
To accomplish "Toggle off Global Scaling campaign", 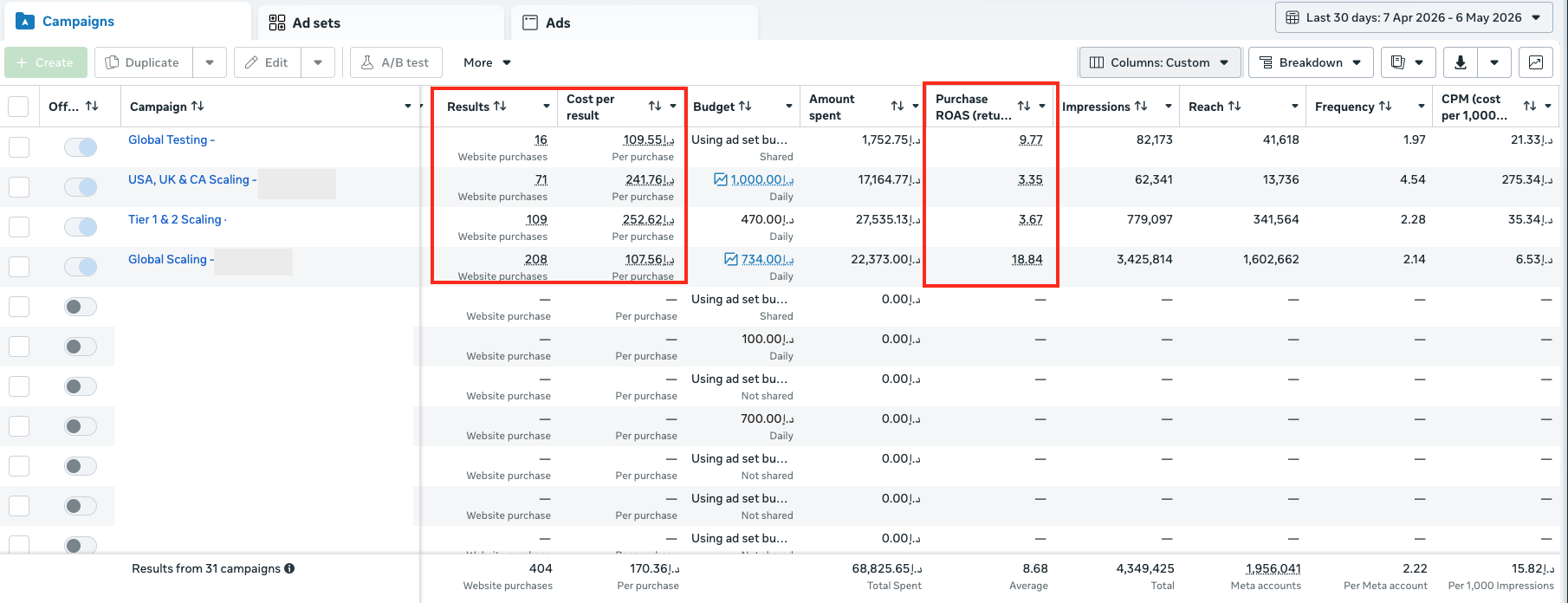I will [81, 267].
